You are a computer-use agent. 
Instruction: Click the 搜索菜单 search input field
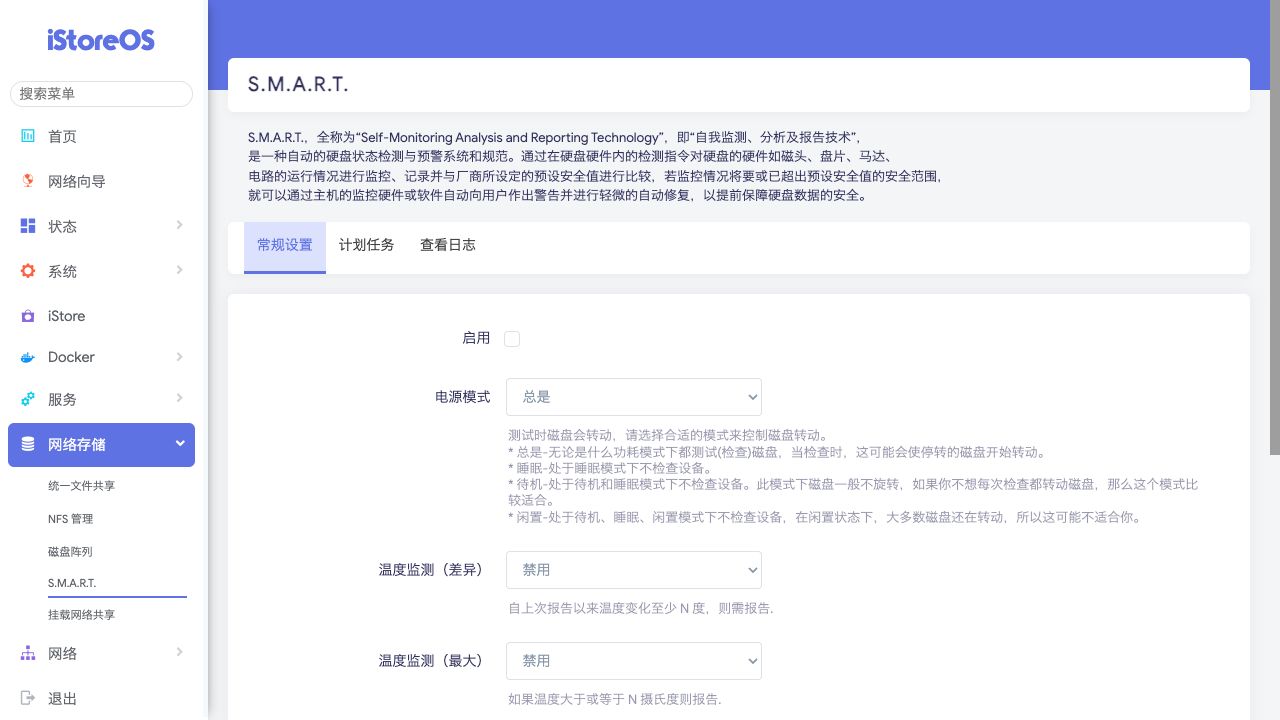tap(101, 93)
